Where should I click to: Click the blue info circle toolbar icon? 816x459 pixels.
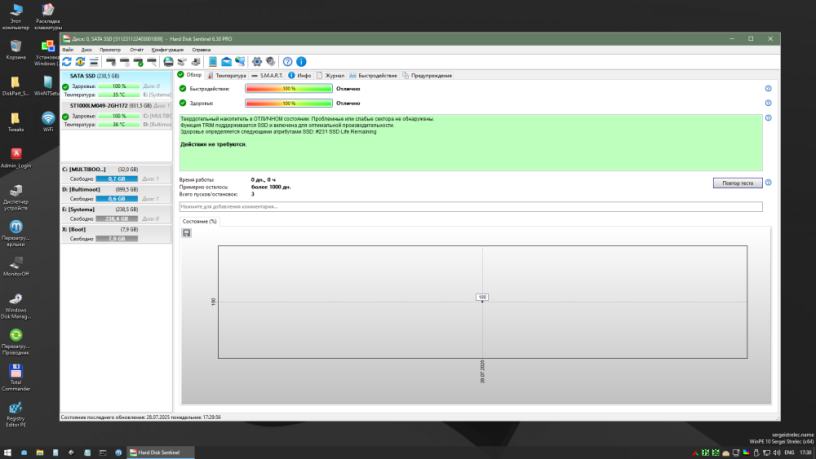[301, 62]
